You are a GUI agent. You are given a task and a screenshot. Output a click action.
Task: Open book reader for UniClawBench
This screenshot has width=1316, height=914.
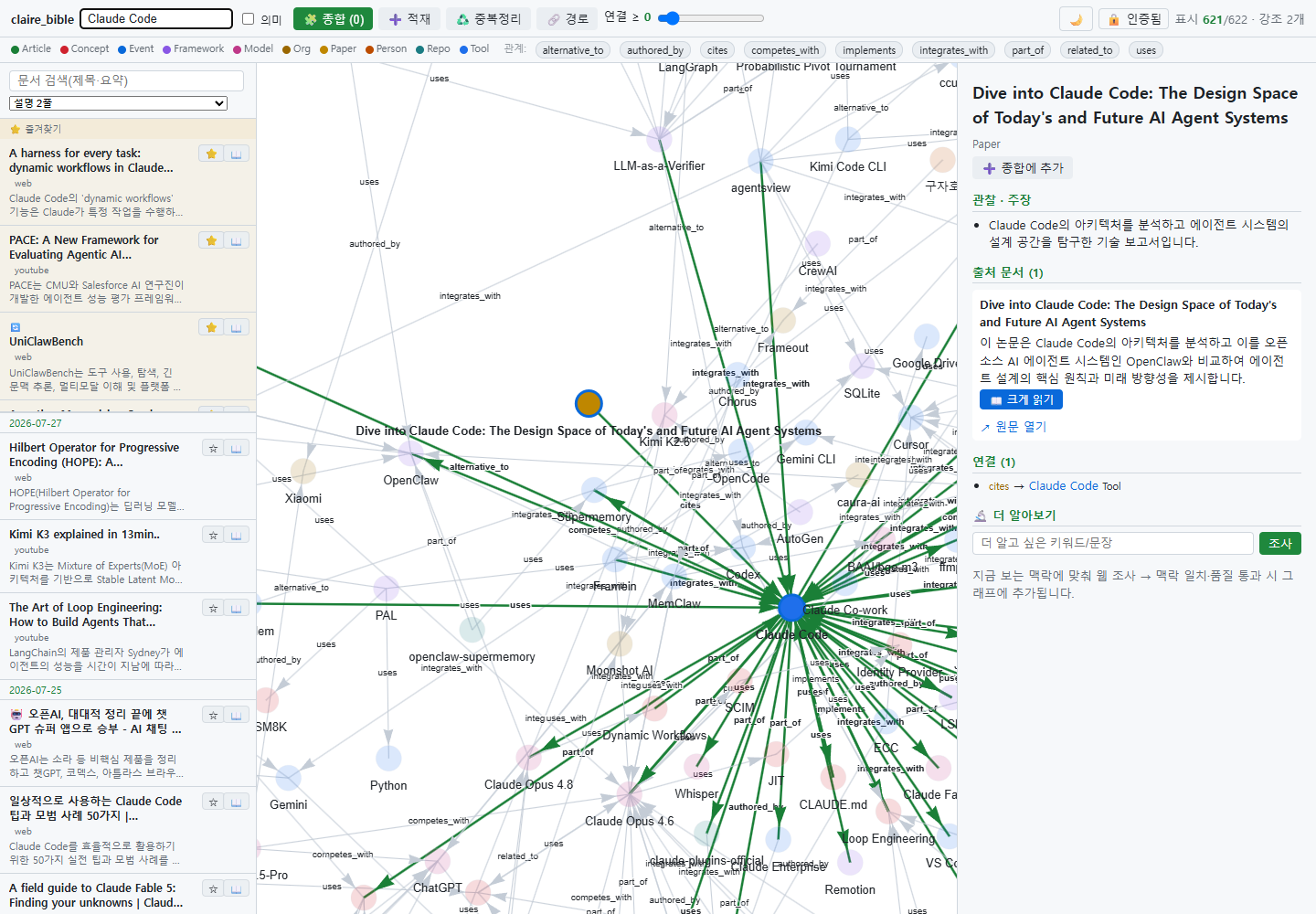click(236, 327)
